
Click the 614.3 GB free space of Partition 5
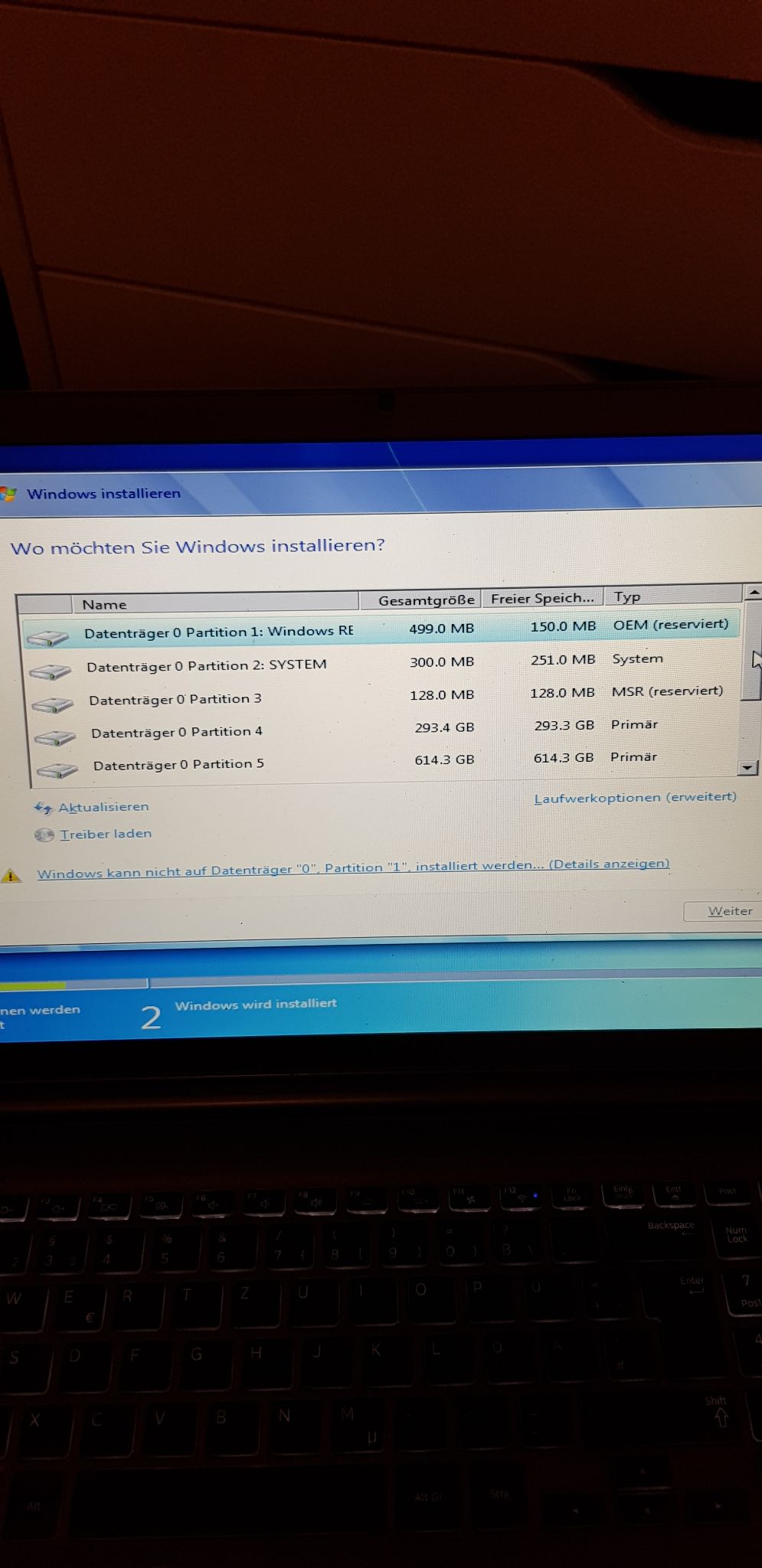tap(564, 757)
